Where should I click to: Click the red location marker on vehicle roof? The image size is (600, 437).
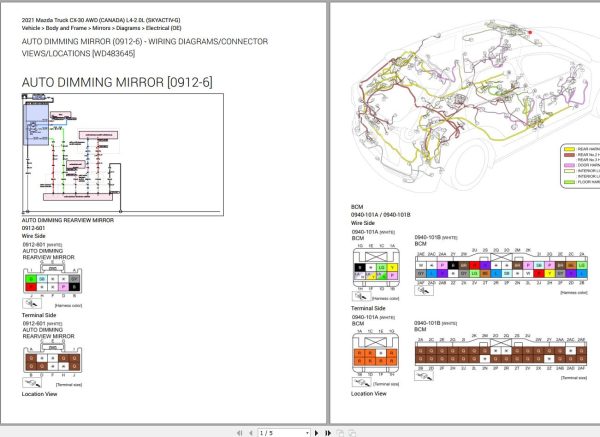[530, 32]
